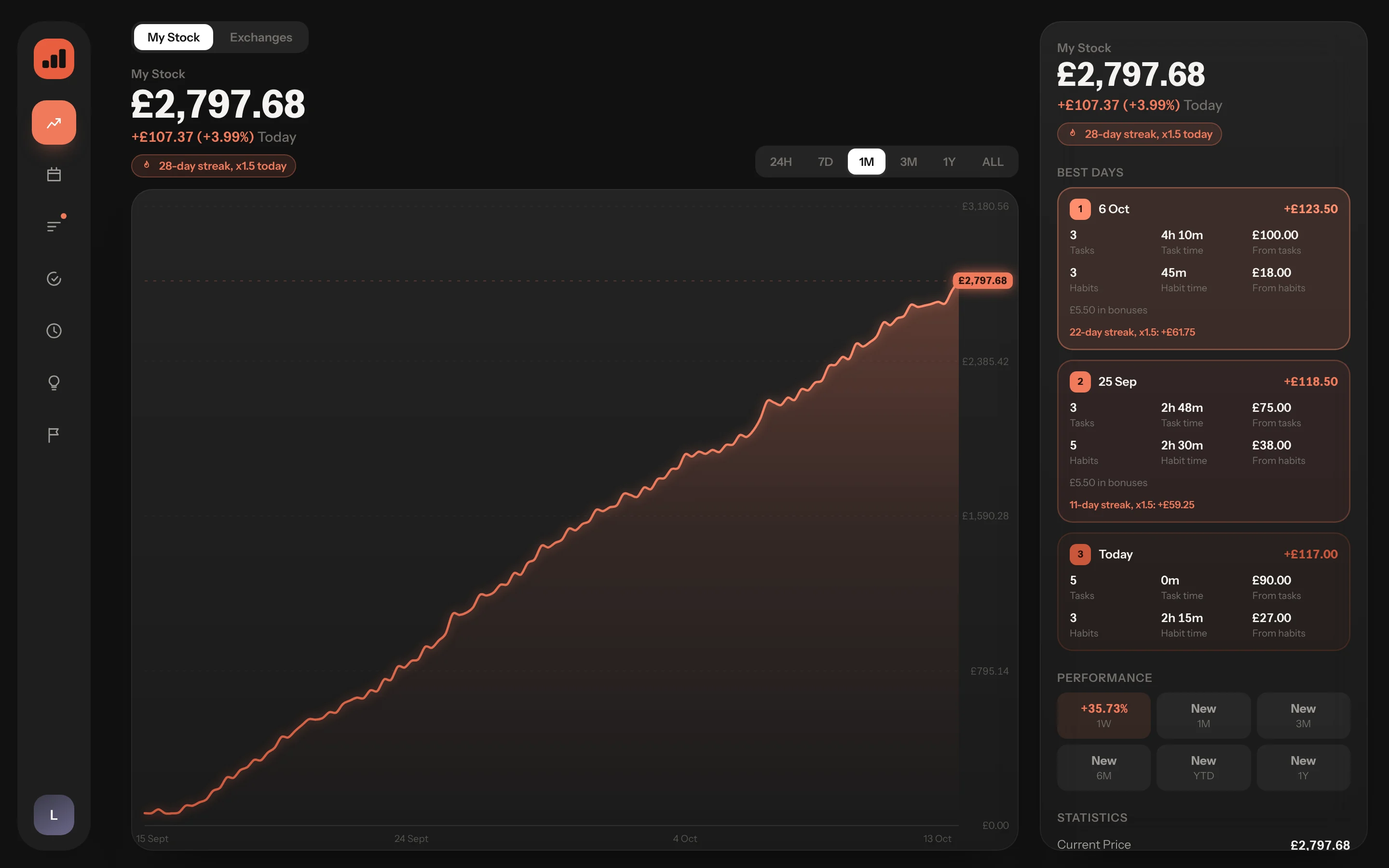Open the circular checkmark habits icon
Viewport: 1389px width, 868px height.
pos(54,278)
